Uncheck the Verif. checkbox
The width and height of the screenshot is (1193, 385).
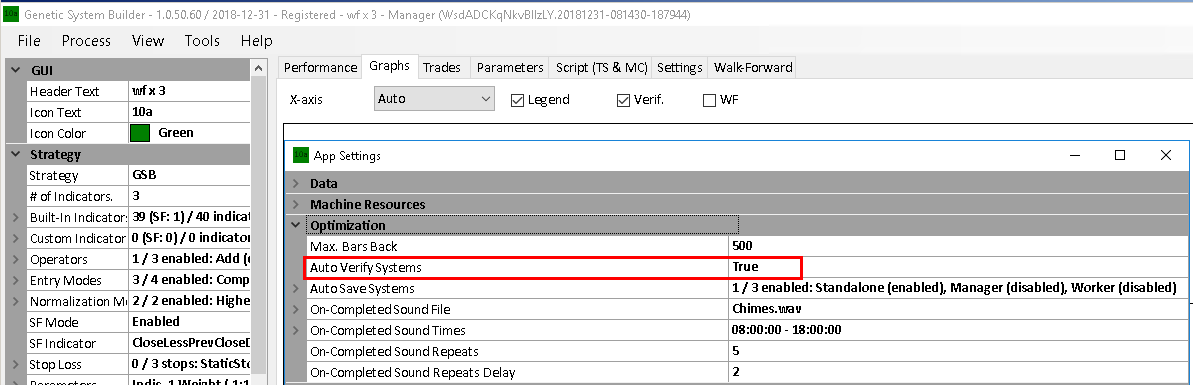pos(623,100)
